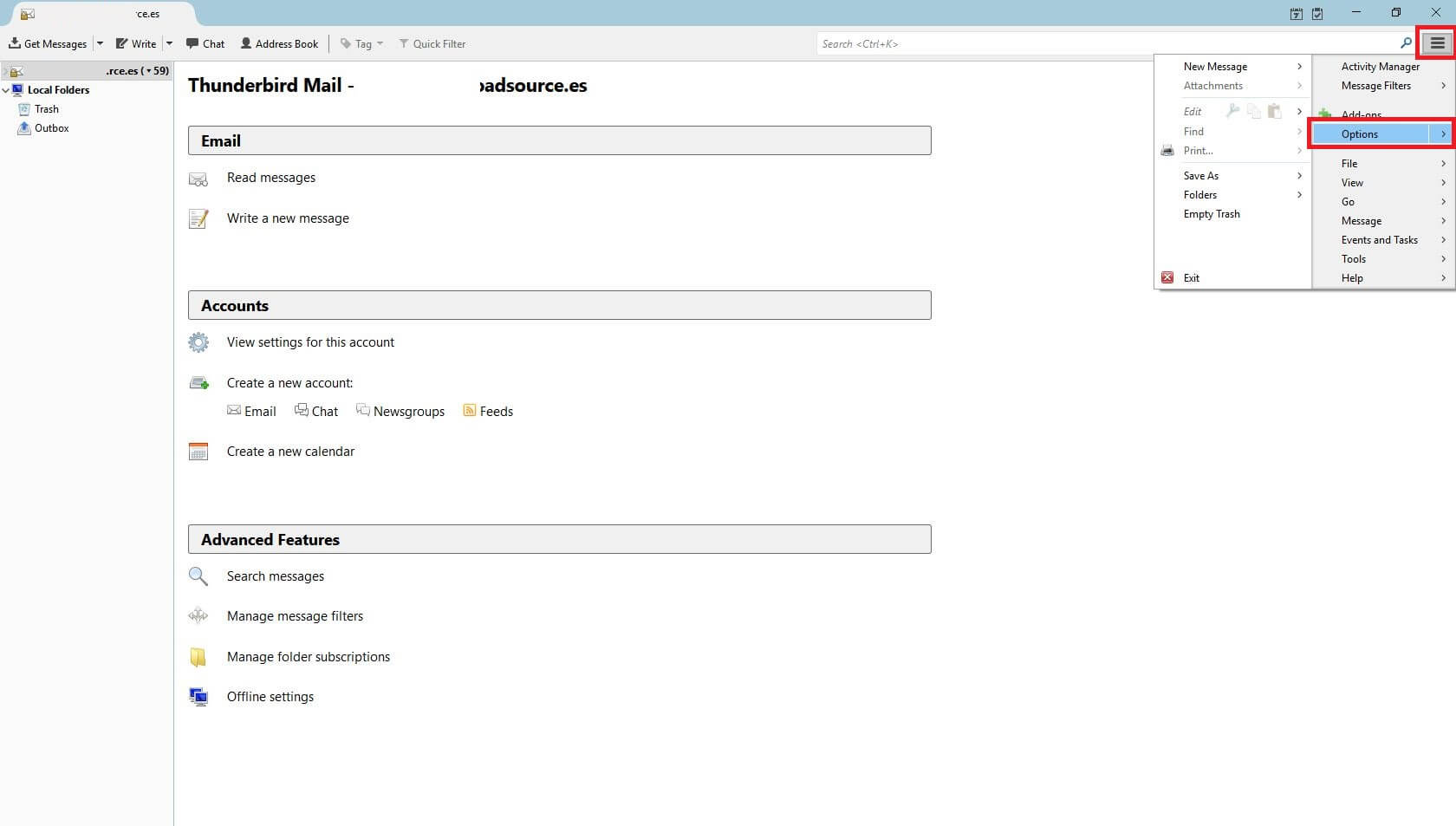Screen dimensions: 1456x826
Task: Select the Trash folder
Action: point(47,109)
